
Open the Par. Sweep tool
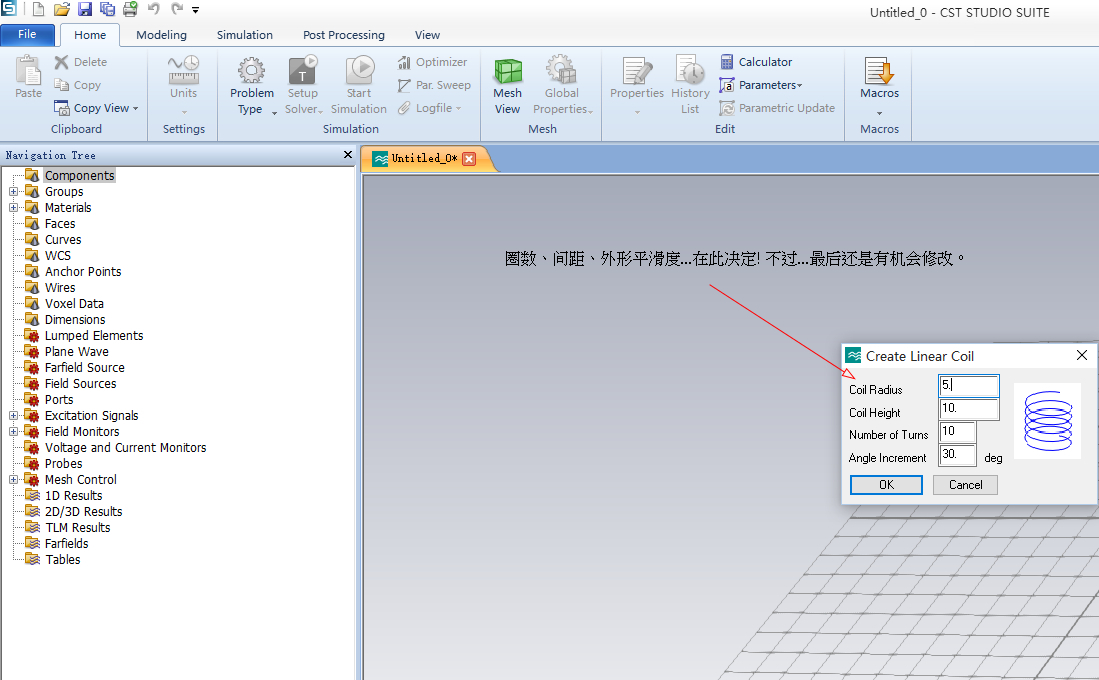click(x=434, y=85)
